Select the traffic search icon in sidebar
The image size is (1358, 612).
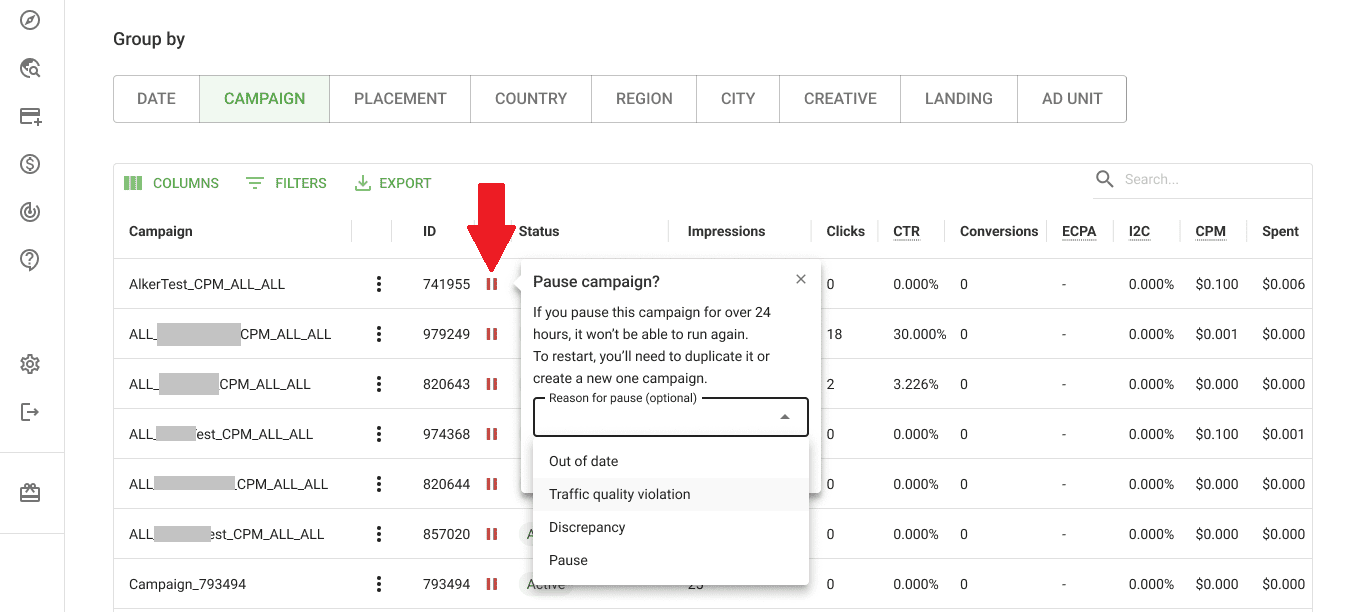point(30,68)
